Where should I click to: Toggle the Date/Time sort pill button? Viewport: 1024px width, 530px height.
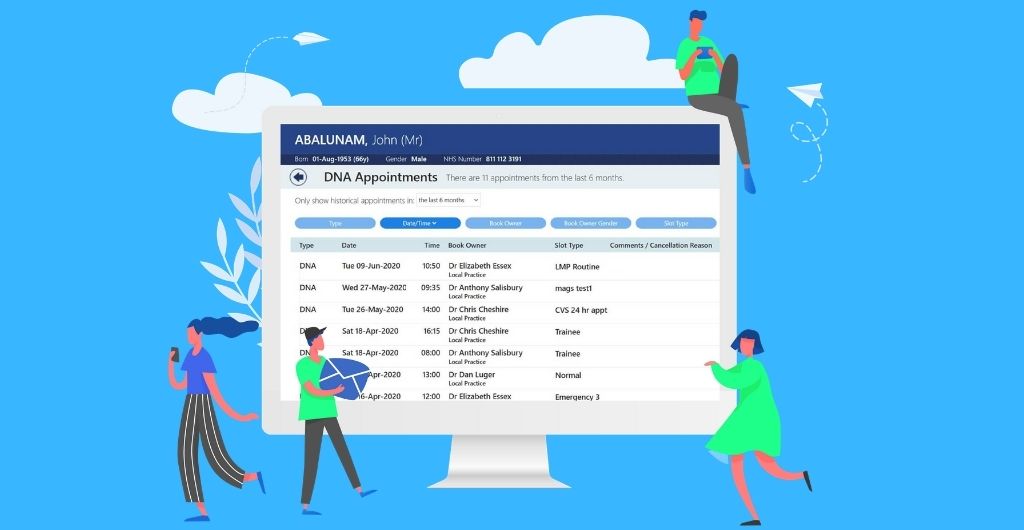[x=420, y=223]
